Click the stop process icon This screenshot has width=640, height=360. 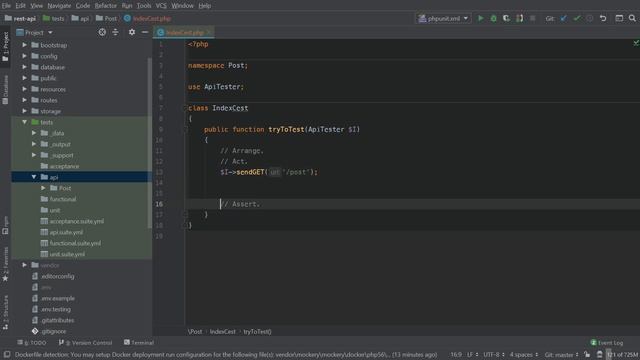click(533, 18)
